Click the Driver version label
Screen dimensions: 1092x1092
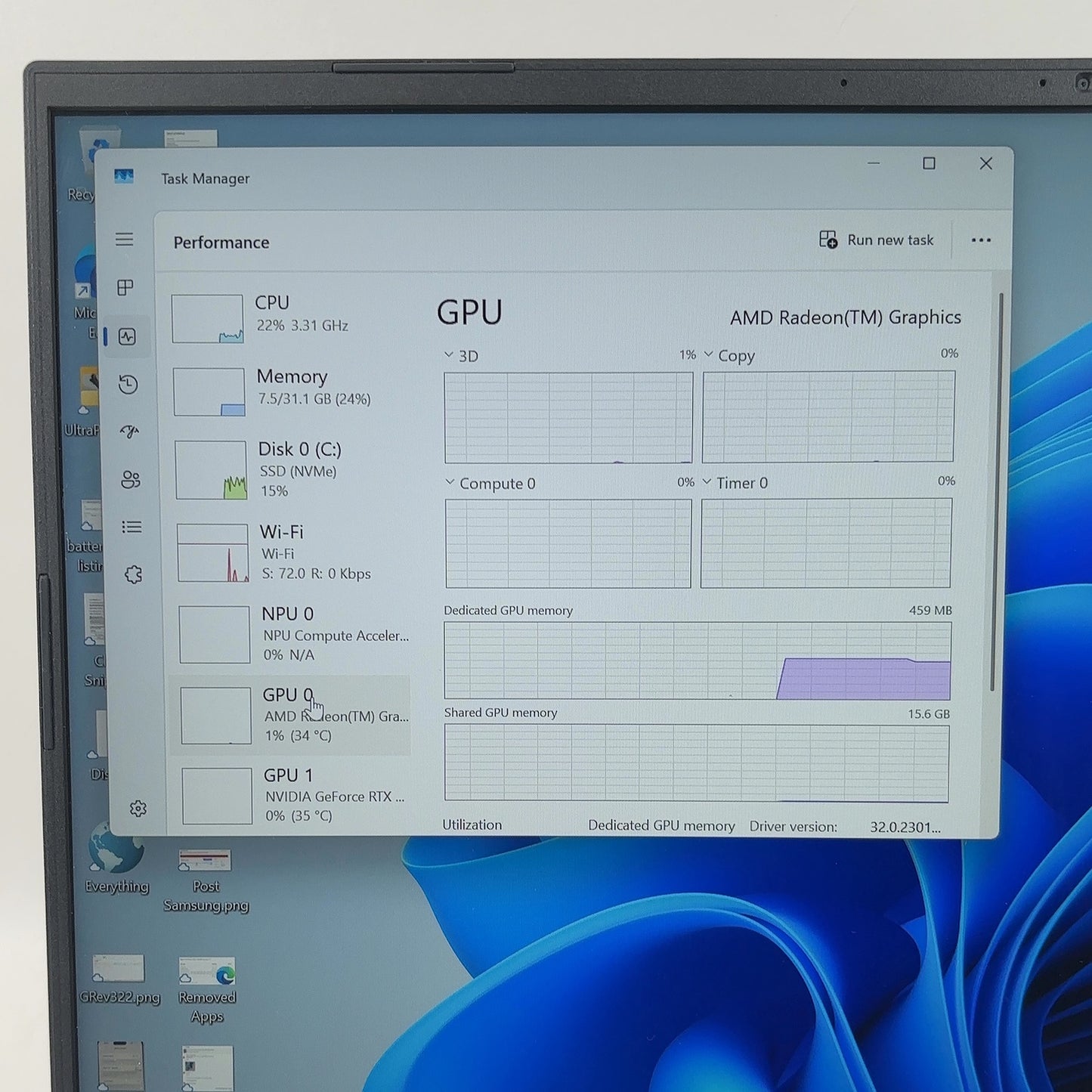click(793, 827)
